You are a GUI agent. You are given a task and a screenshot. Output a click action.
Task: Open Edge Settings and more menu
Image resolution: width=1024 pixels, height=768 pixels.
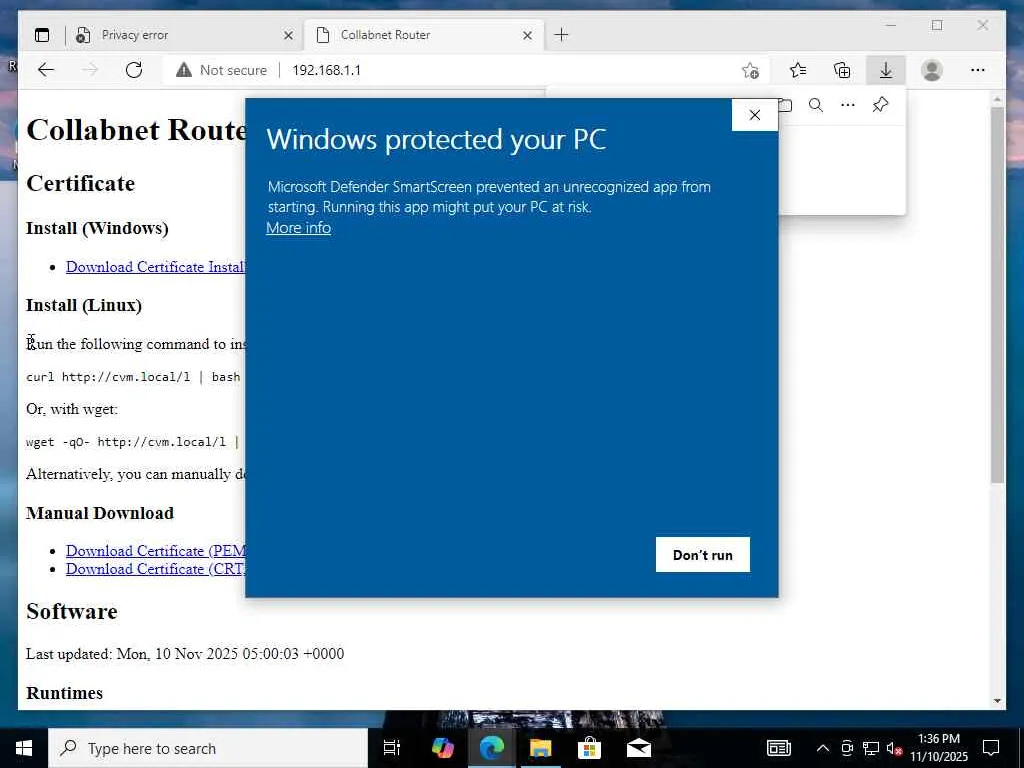click(x=978, y=70)
